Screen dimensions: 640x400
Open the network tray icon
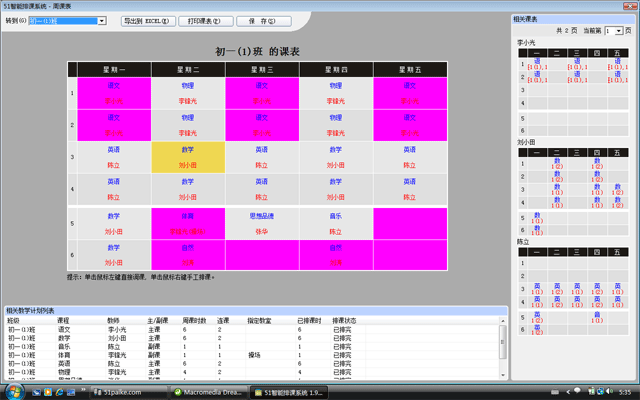600,391
